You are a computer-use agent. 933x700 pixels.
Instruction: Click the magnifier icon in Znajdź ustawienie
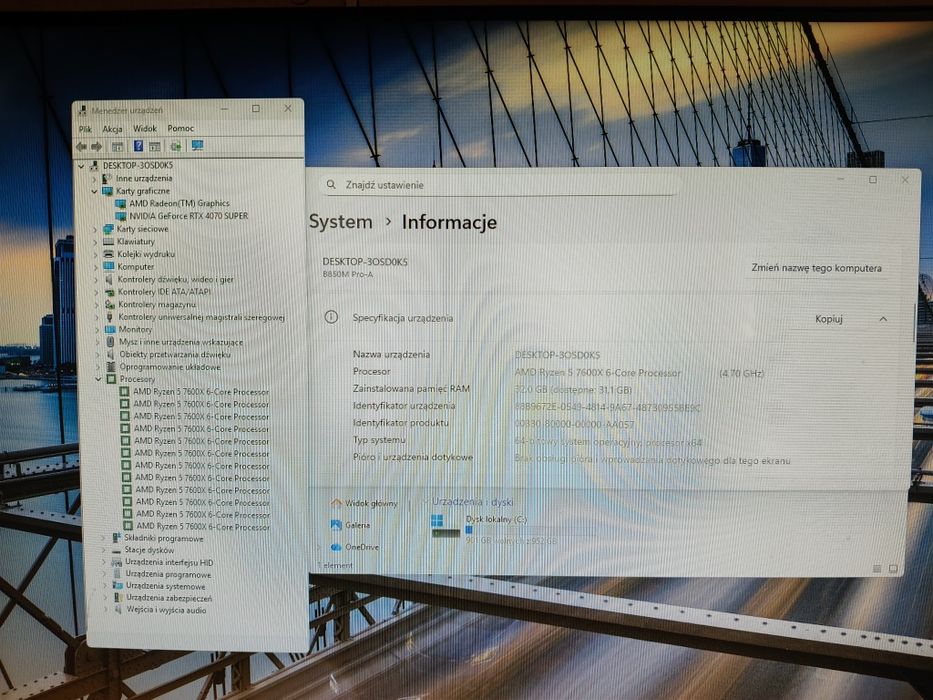pos(331,185)
